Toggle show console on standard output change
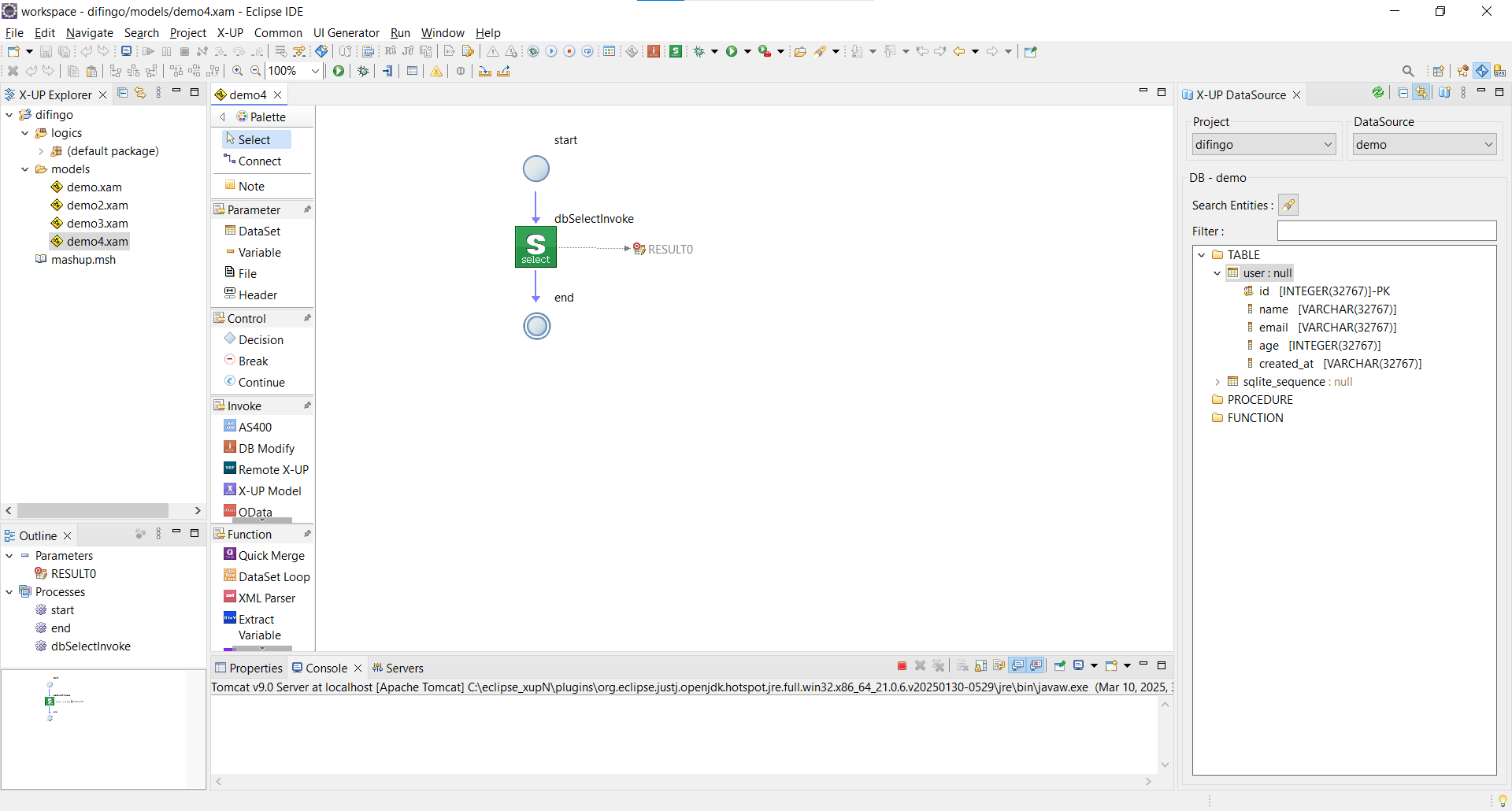This screenshot has height=811, width=1512. point(1017,666)
